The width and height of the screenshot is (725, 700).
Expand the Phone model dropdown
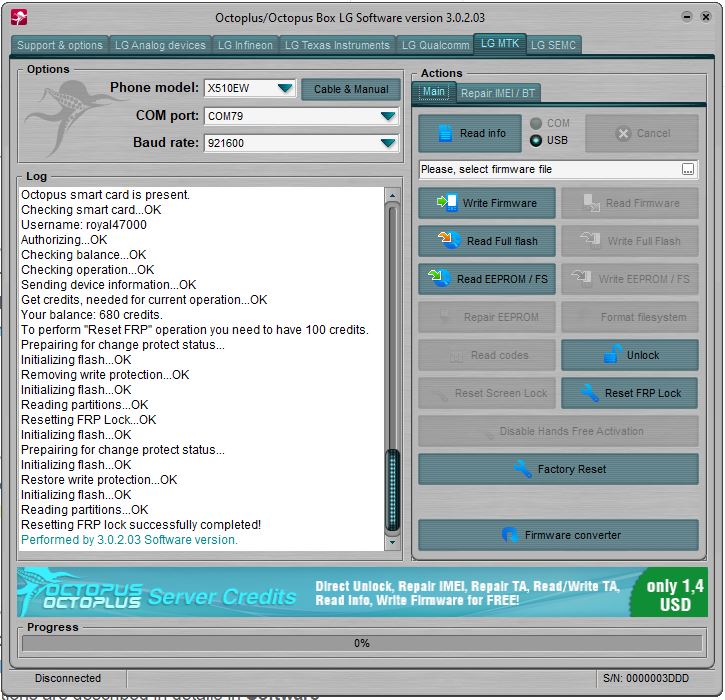(x=285, y=89)
